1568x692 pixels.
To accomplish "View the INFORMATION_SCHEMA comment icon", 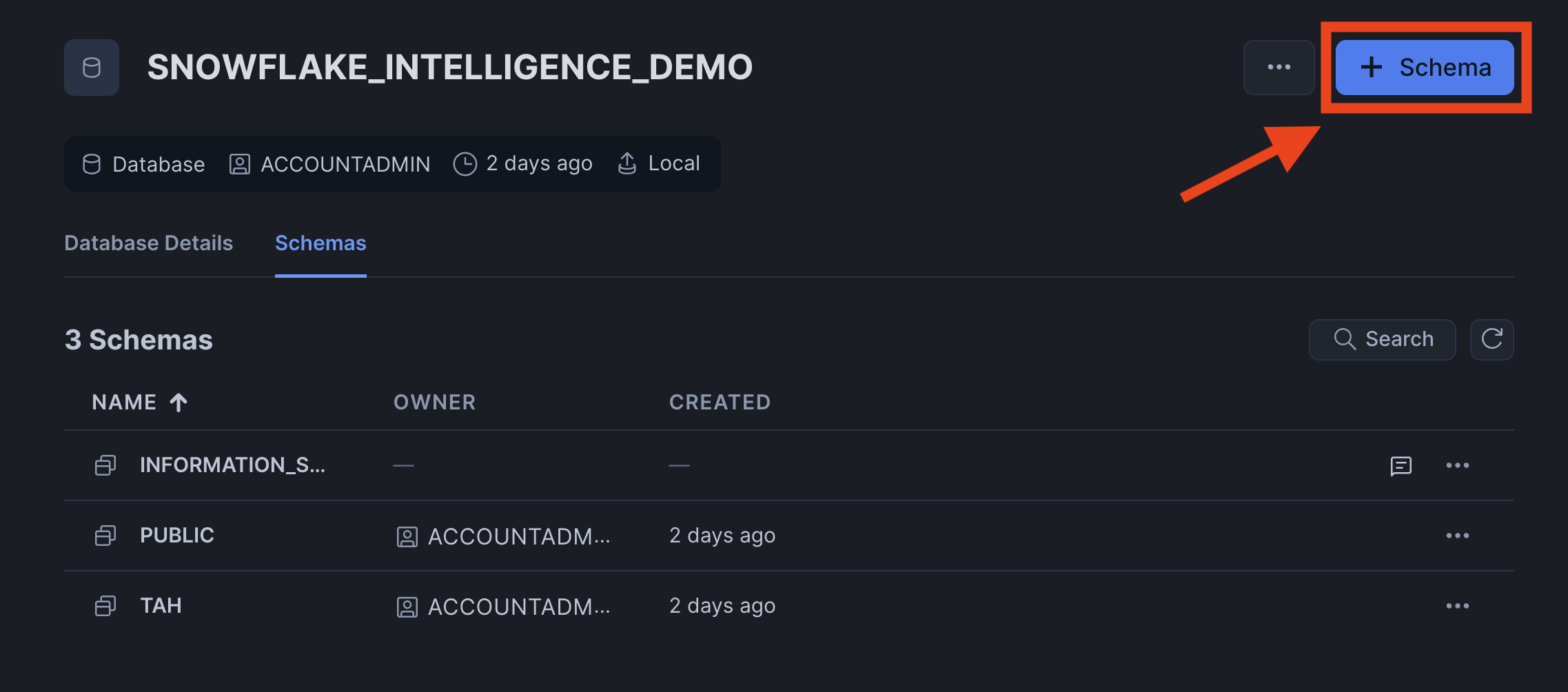I will pos(1401,466).
